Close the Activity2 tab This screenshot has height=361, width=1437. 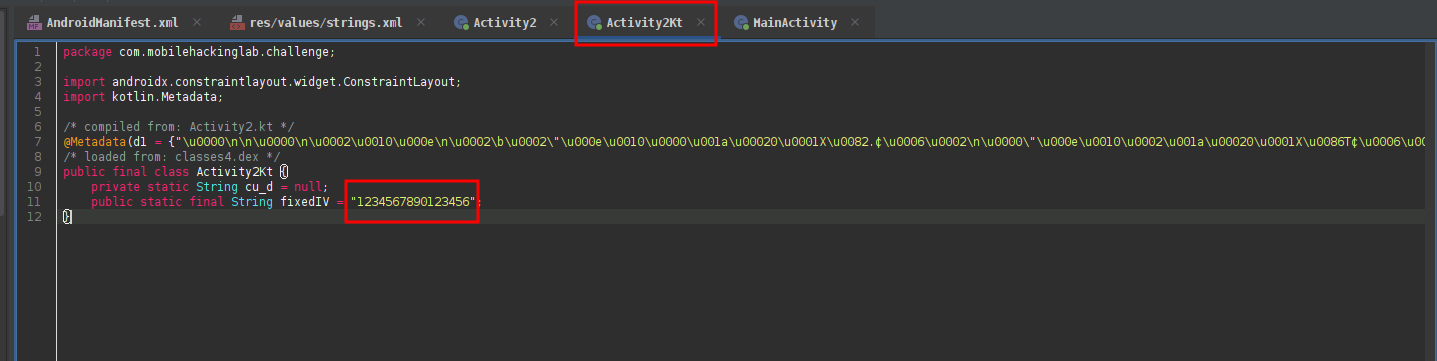555,22
